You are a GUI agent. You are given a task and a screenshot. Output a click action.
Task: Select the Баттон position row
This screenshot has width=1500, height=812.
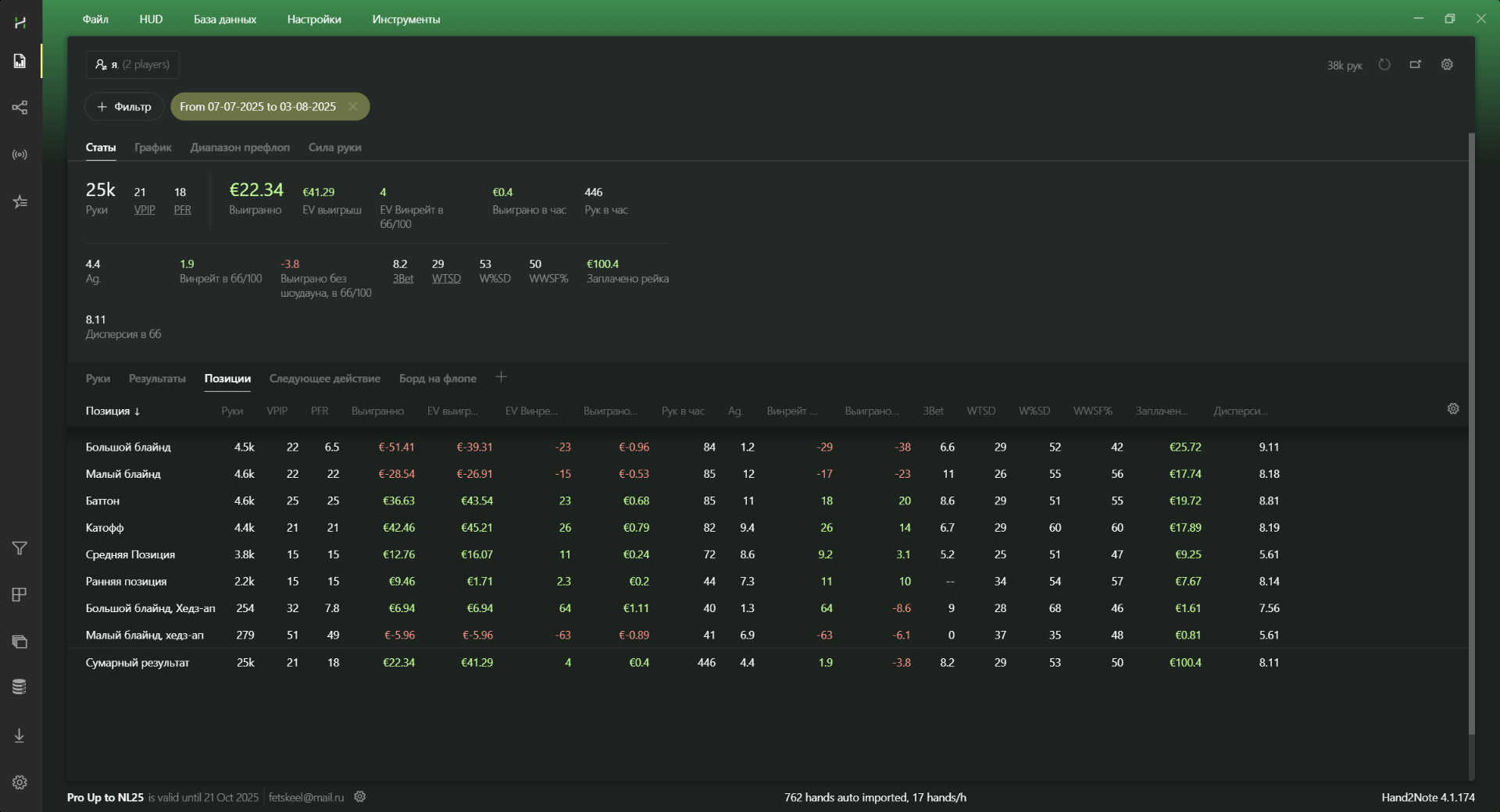tap(767, 500)
